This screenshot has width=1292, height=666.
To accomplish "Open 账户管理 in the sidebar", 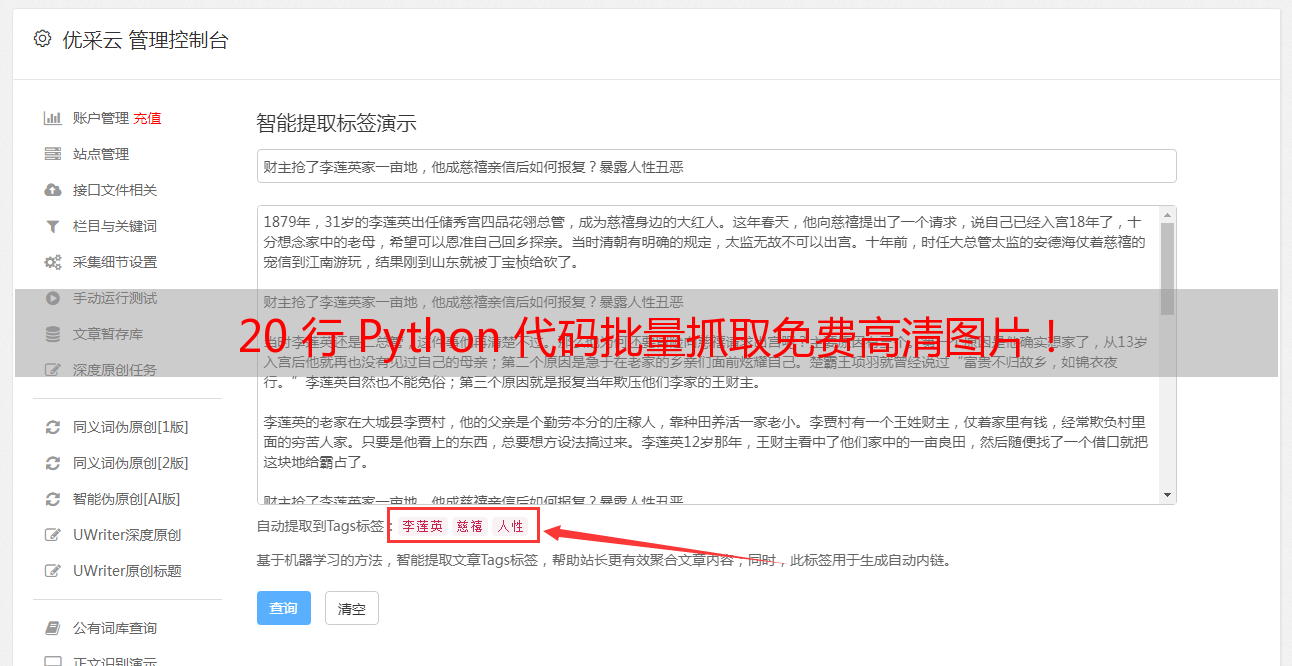I will [x=101, y=118].
